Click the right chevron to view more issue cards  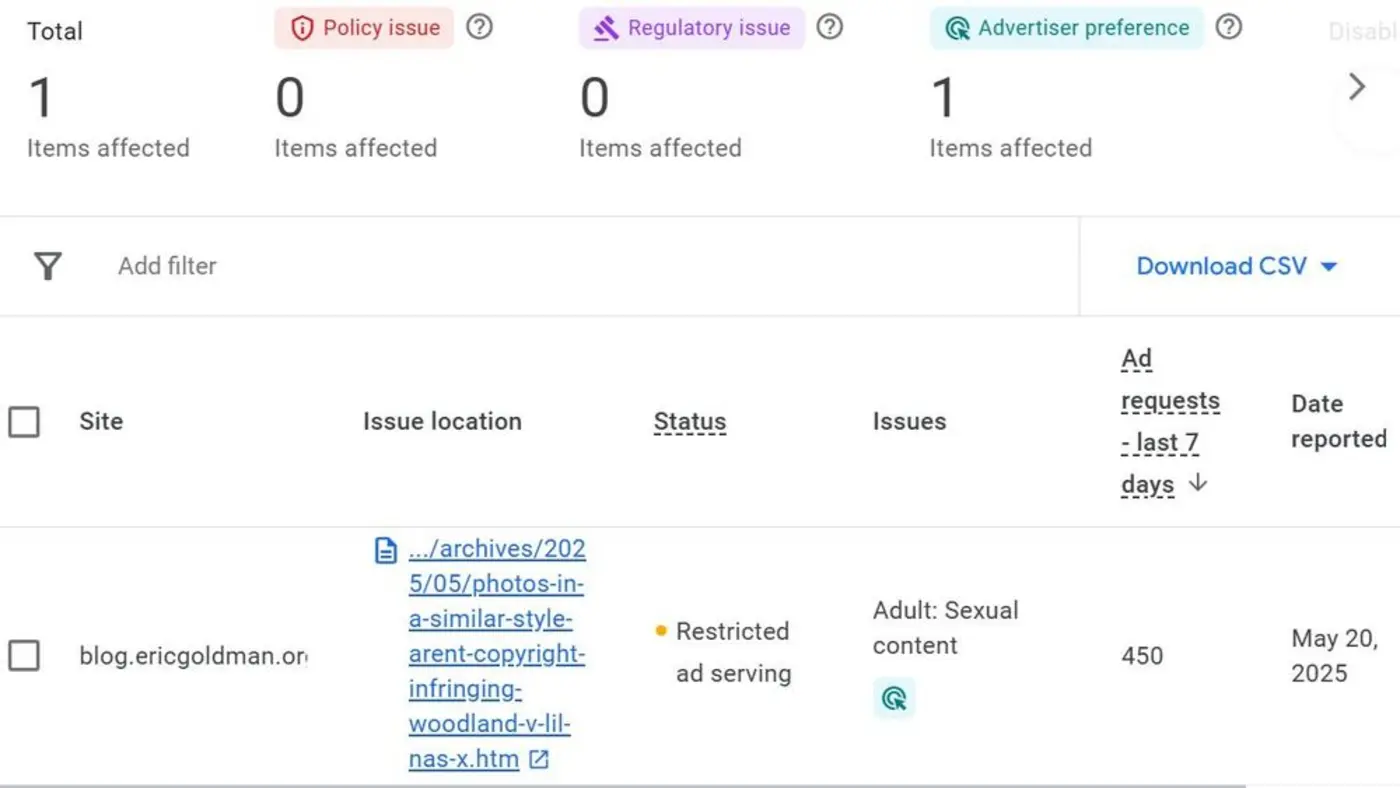pos(1356,87)
